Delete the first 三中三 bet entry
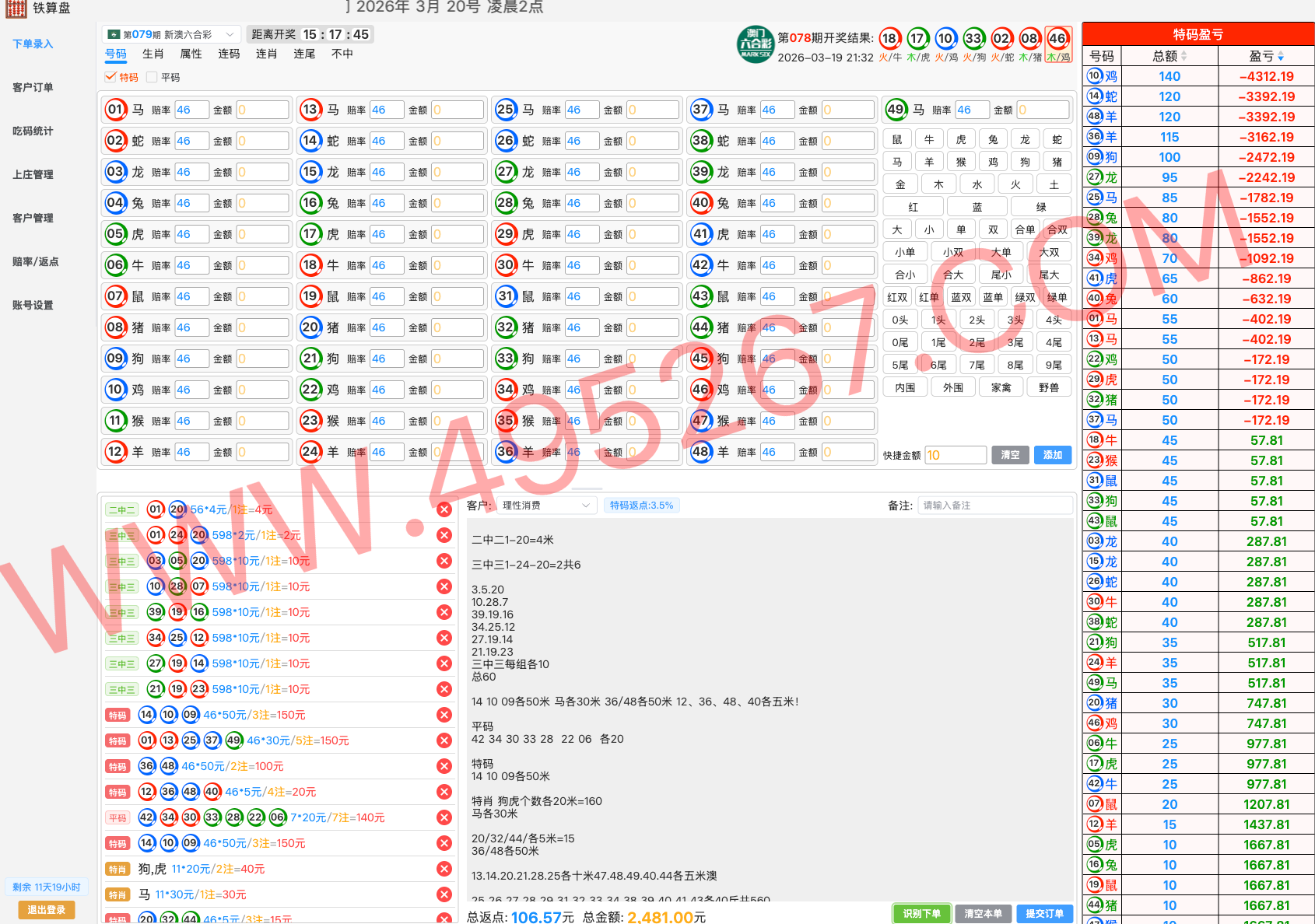This screenshot has height=924, width=1315. click(x=444, y=535)
